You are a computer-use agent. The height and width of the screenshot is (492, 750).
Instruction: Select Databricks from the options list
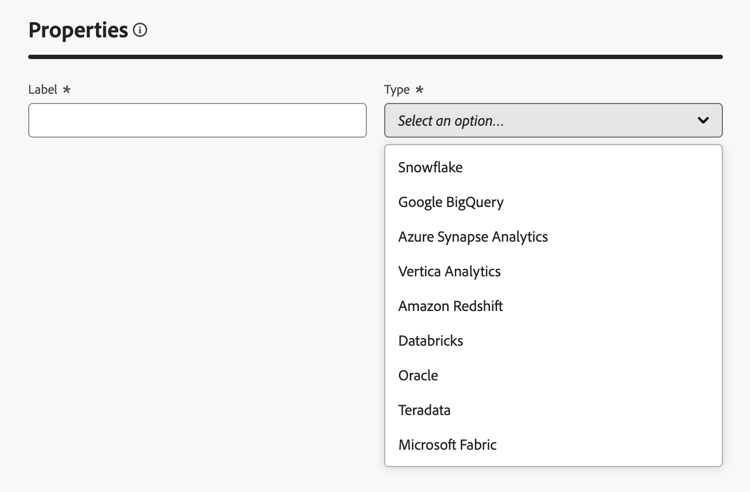pos(430,341)
